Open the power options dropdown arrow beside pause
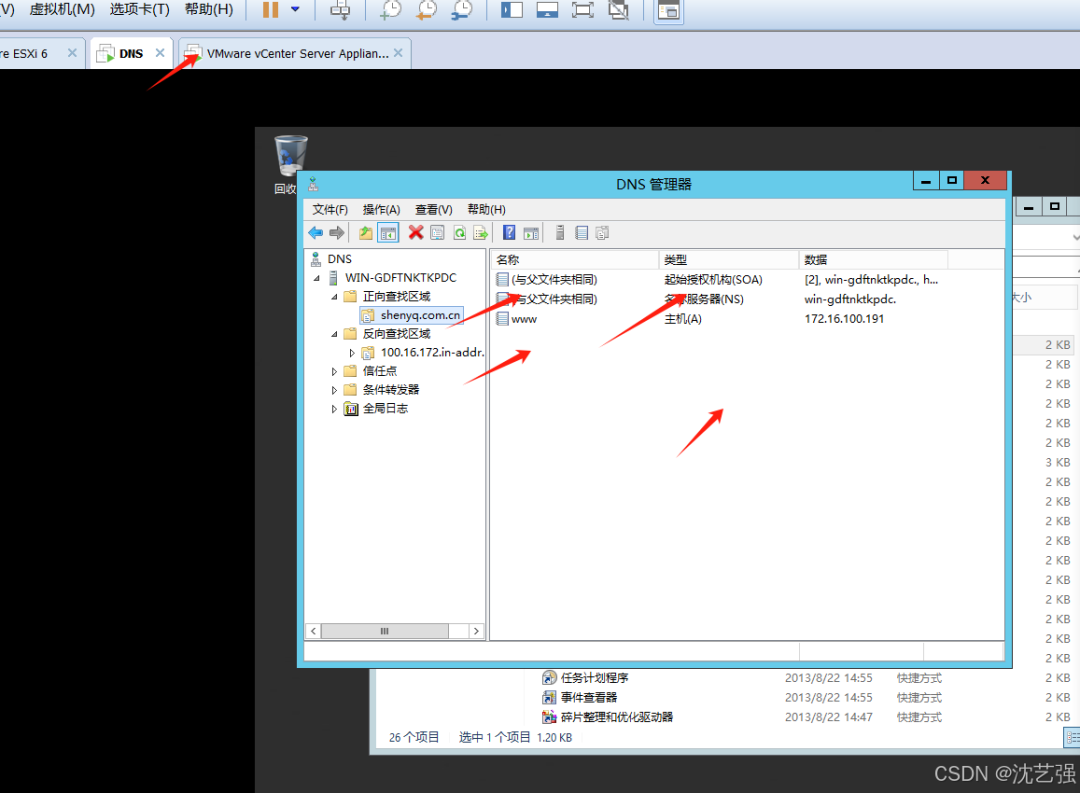 [295, 10]
